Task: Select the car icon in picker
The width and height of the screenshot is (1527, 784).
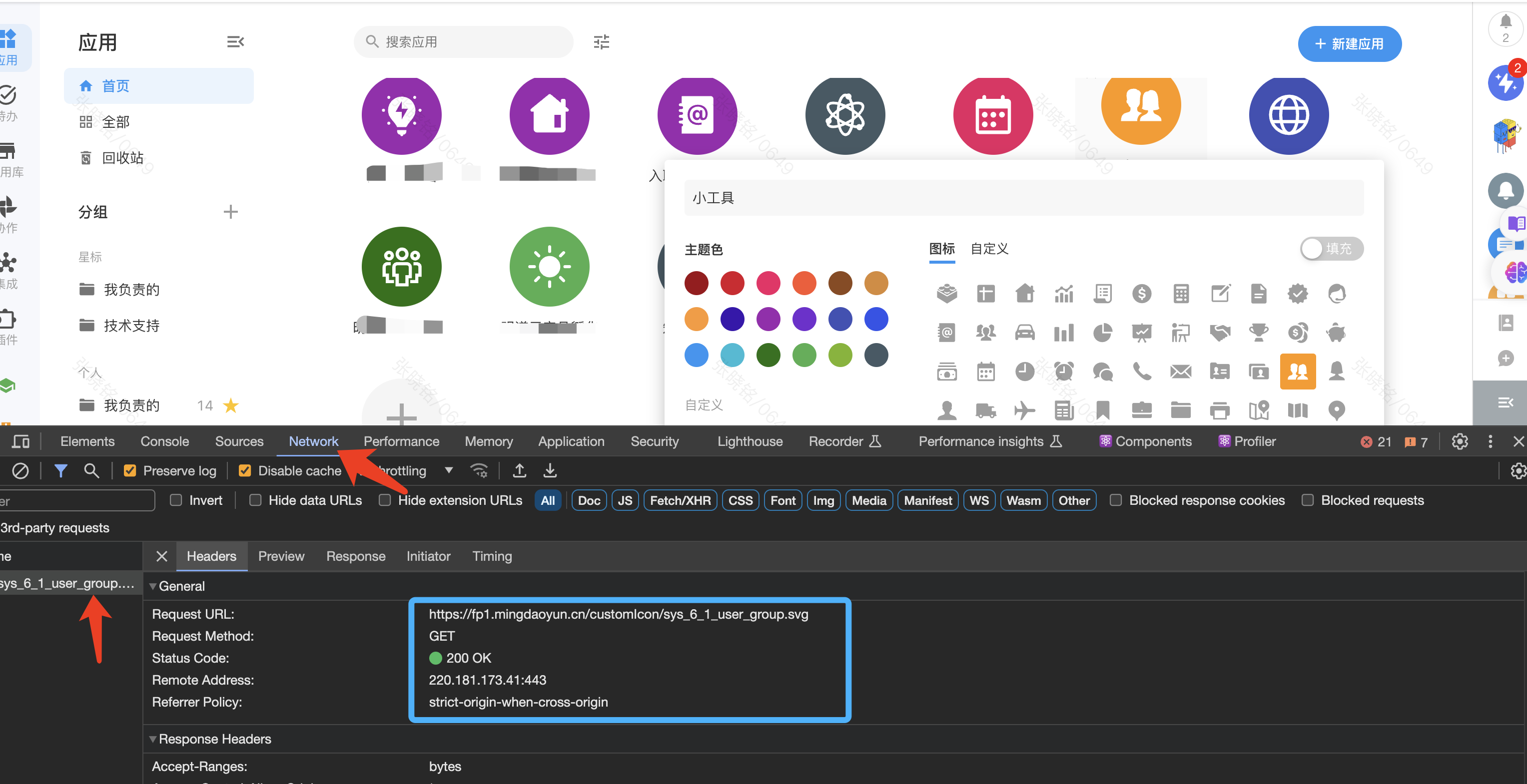Action: coord(1024,333)
